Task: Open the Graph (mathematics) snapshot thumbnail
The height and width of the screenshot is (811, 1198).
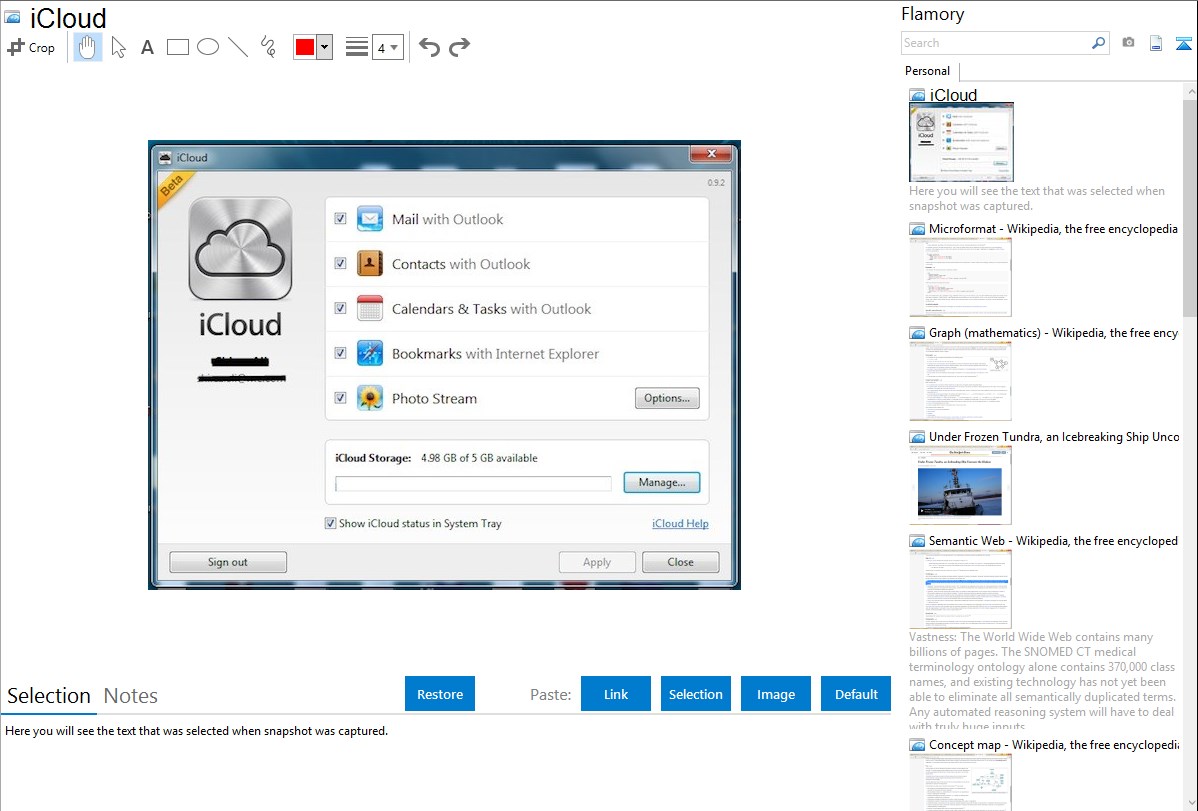Action: click(960, 381)
